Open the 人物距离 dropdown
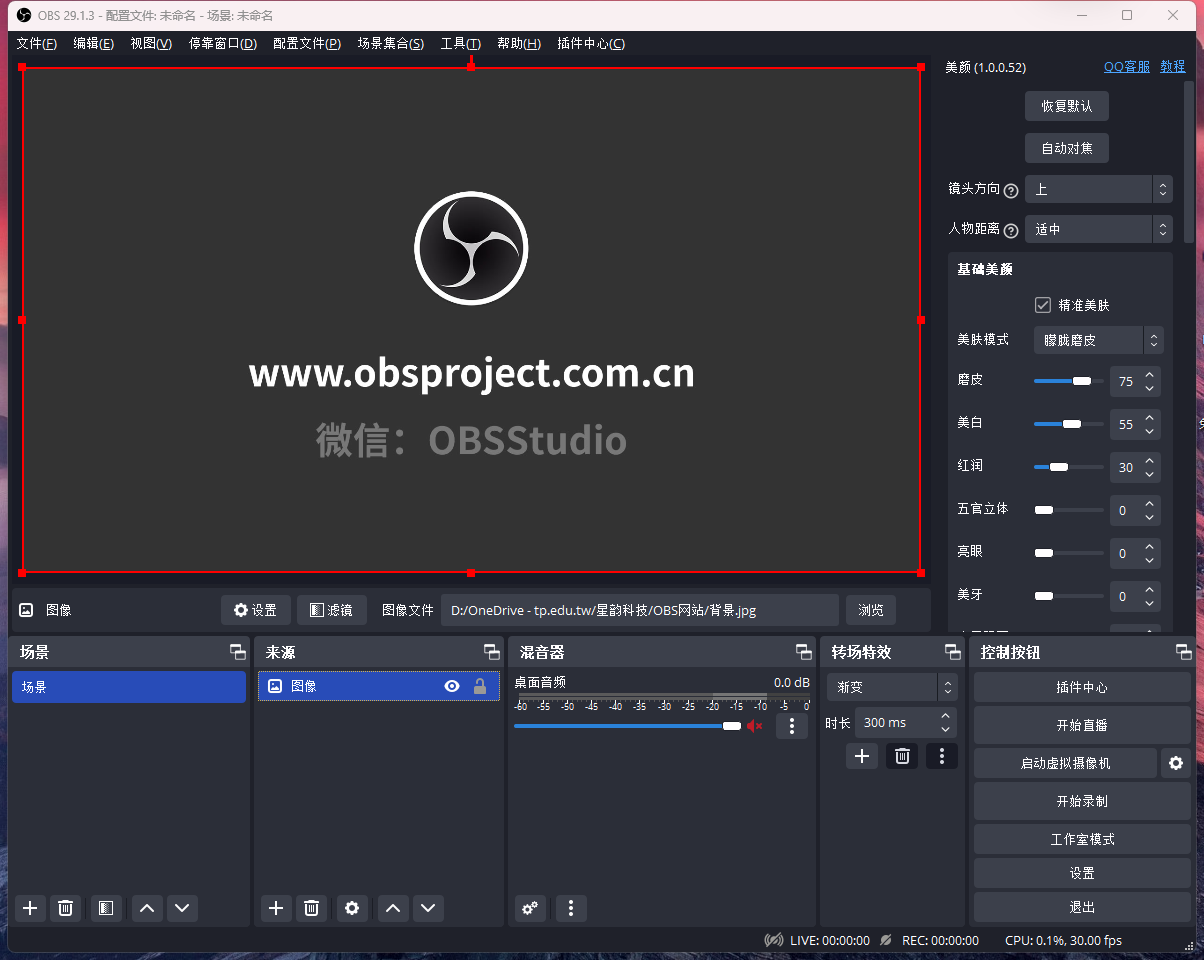This screenshot has width=1204, height=960. [1098, 229]
